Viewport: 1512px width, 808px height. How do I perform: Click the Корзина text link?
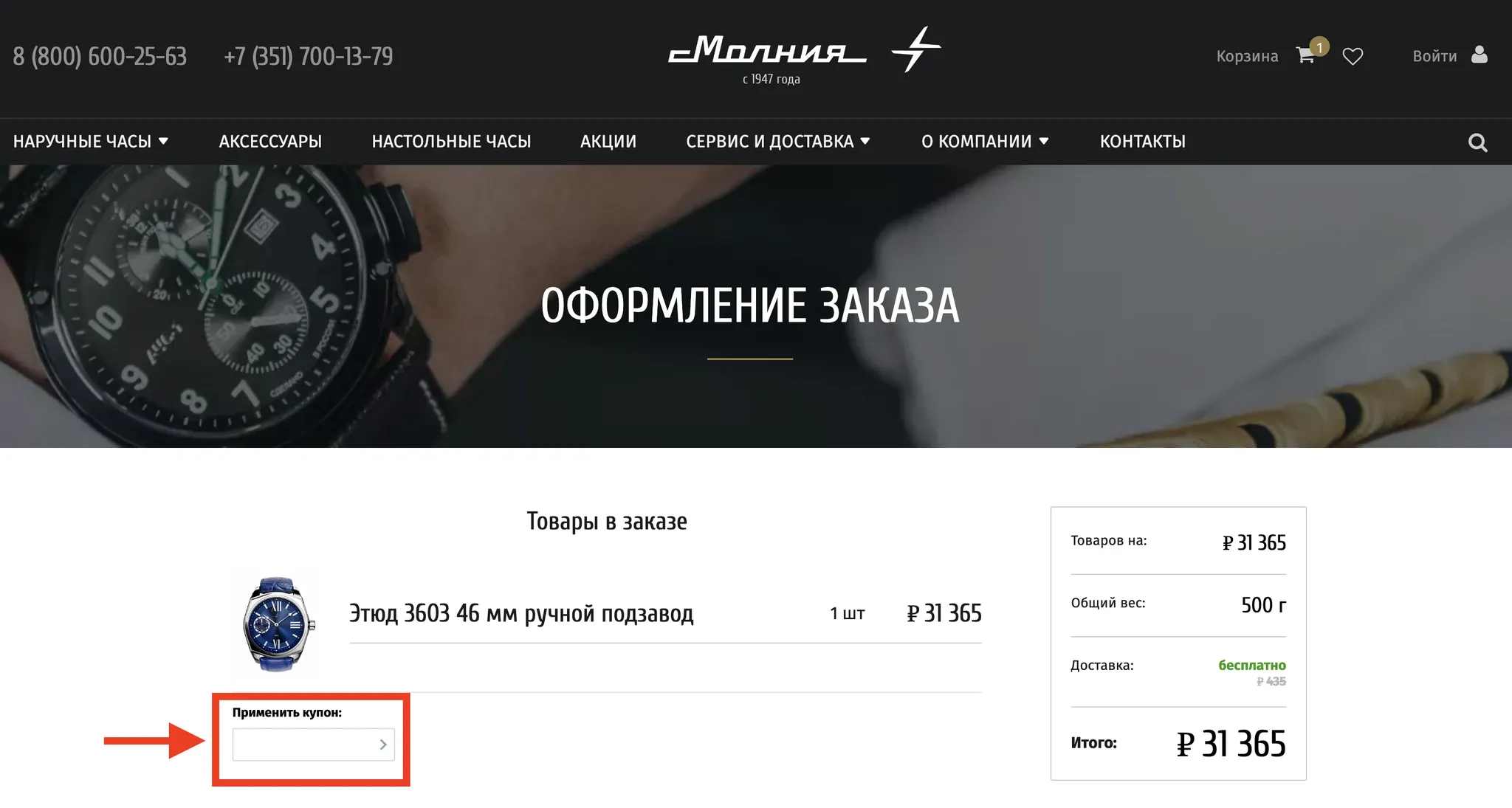[1247, 56]
